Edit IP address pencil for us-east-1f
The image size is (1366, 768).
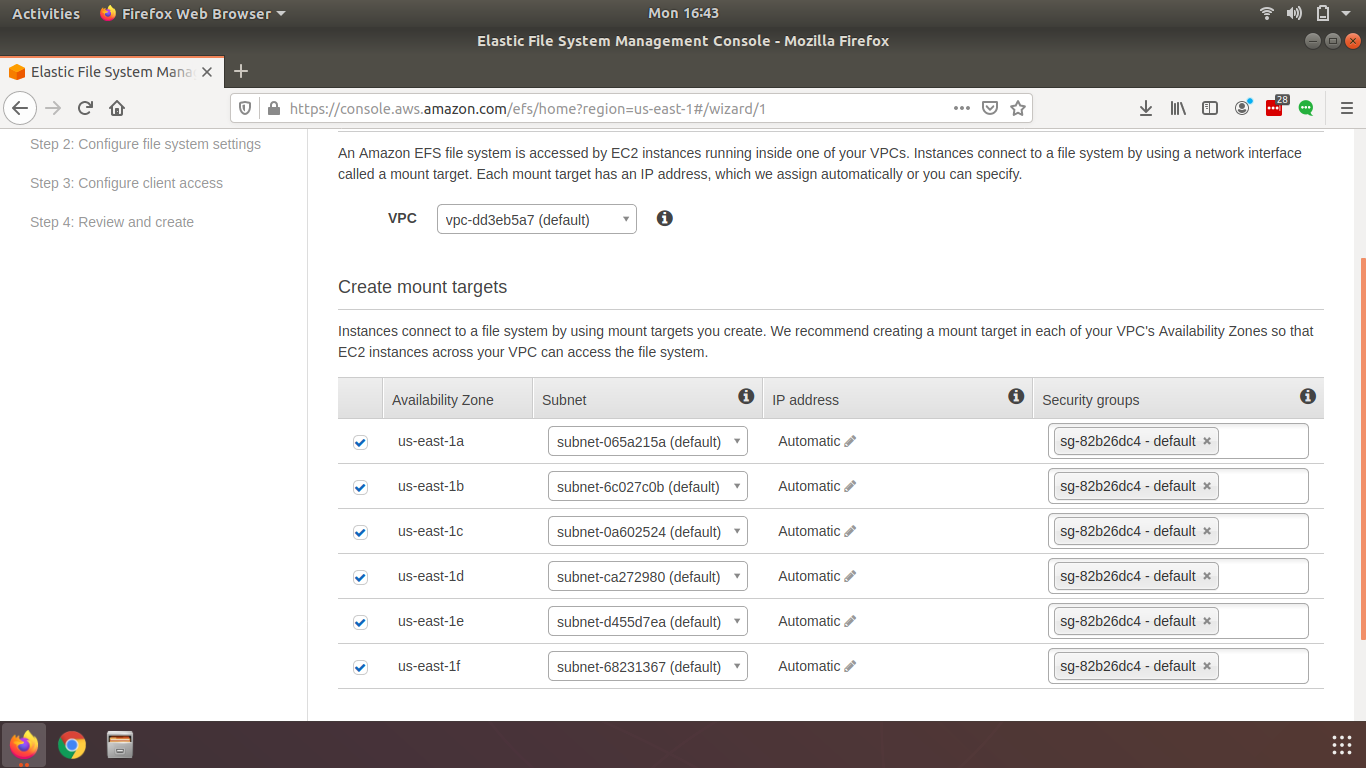[850, 666]
